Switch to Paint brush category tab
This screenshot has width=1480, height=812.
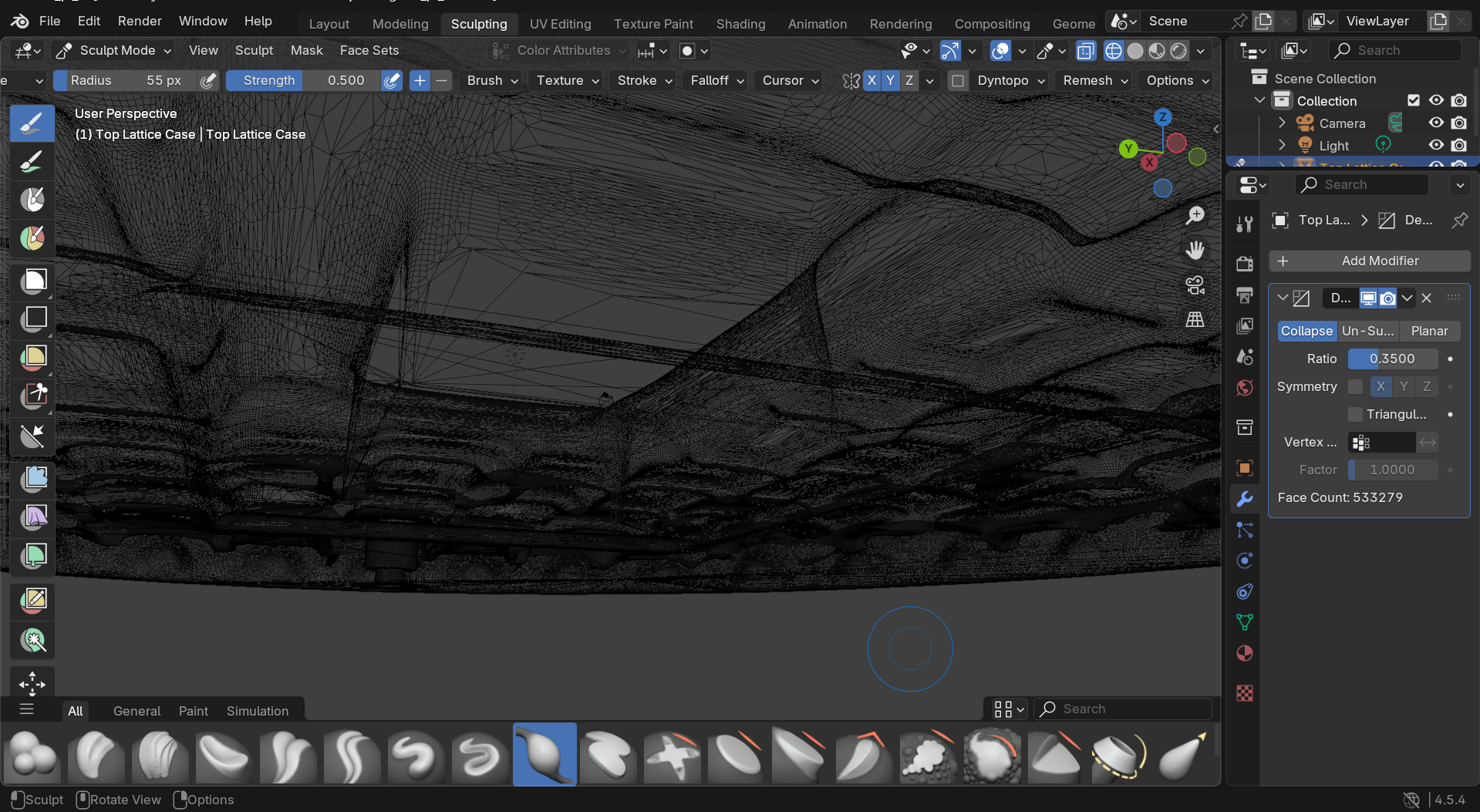194,711
